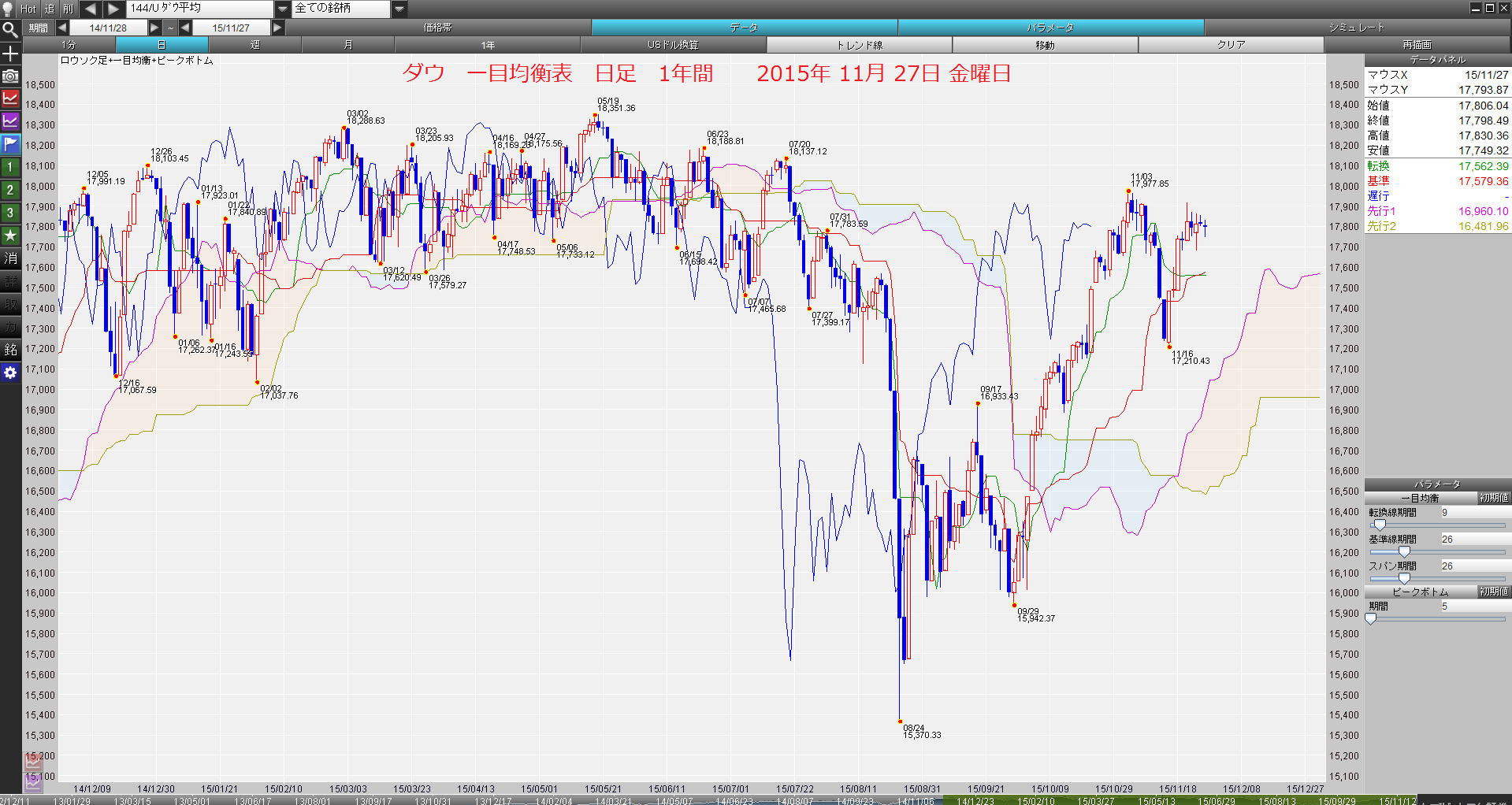The width and height of the screenshot is (1512, 805).
Task: Step end date 15/11/27 backward
Action: point(185,28)
